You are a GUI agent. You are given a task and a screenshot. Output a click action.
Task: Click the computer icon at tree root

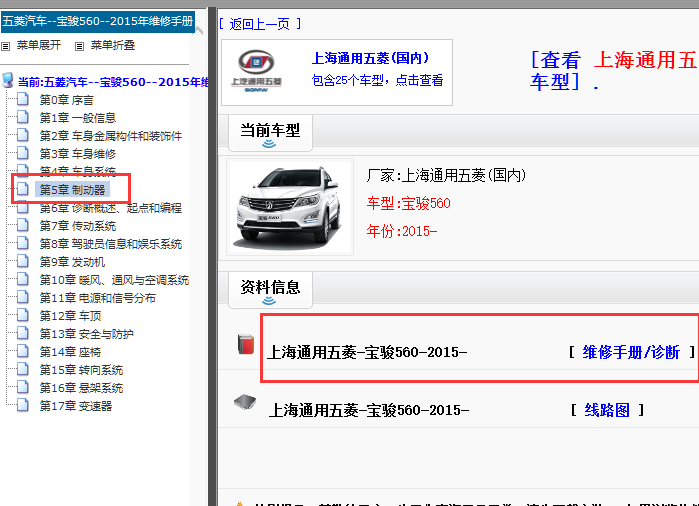tap(8, 80)
